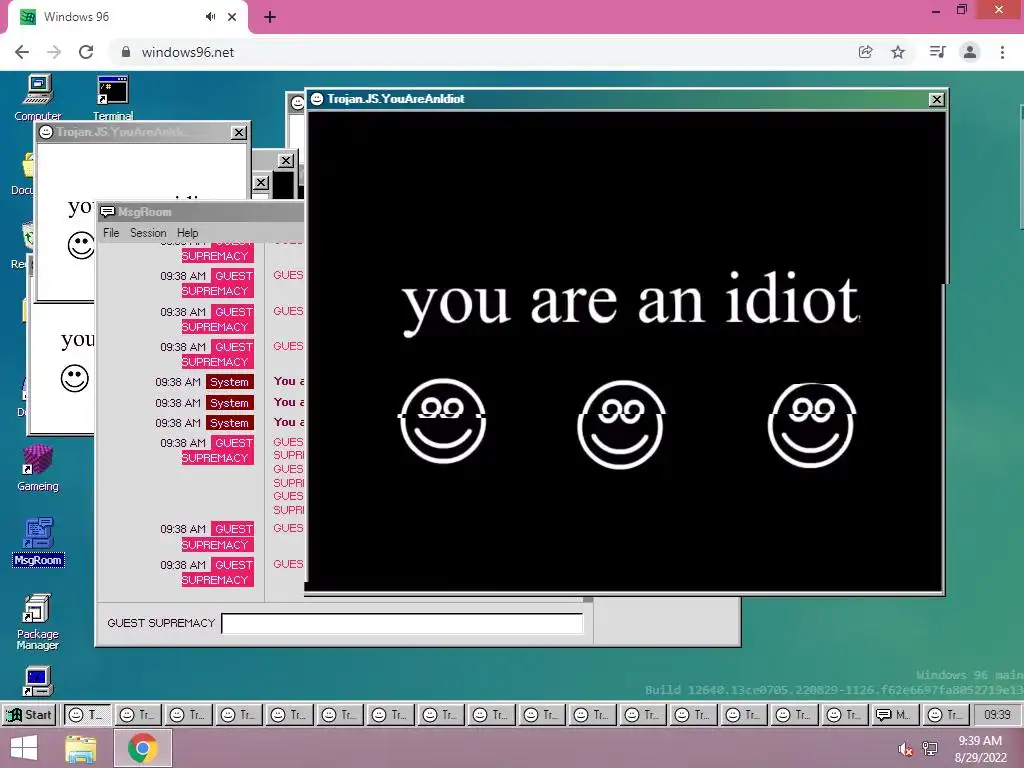
Task: Open Chrome media controls icon
Action: [937, 52]
